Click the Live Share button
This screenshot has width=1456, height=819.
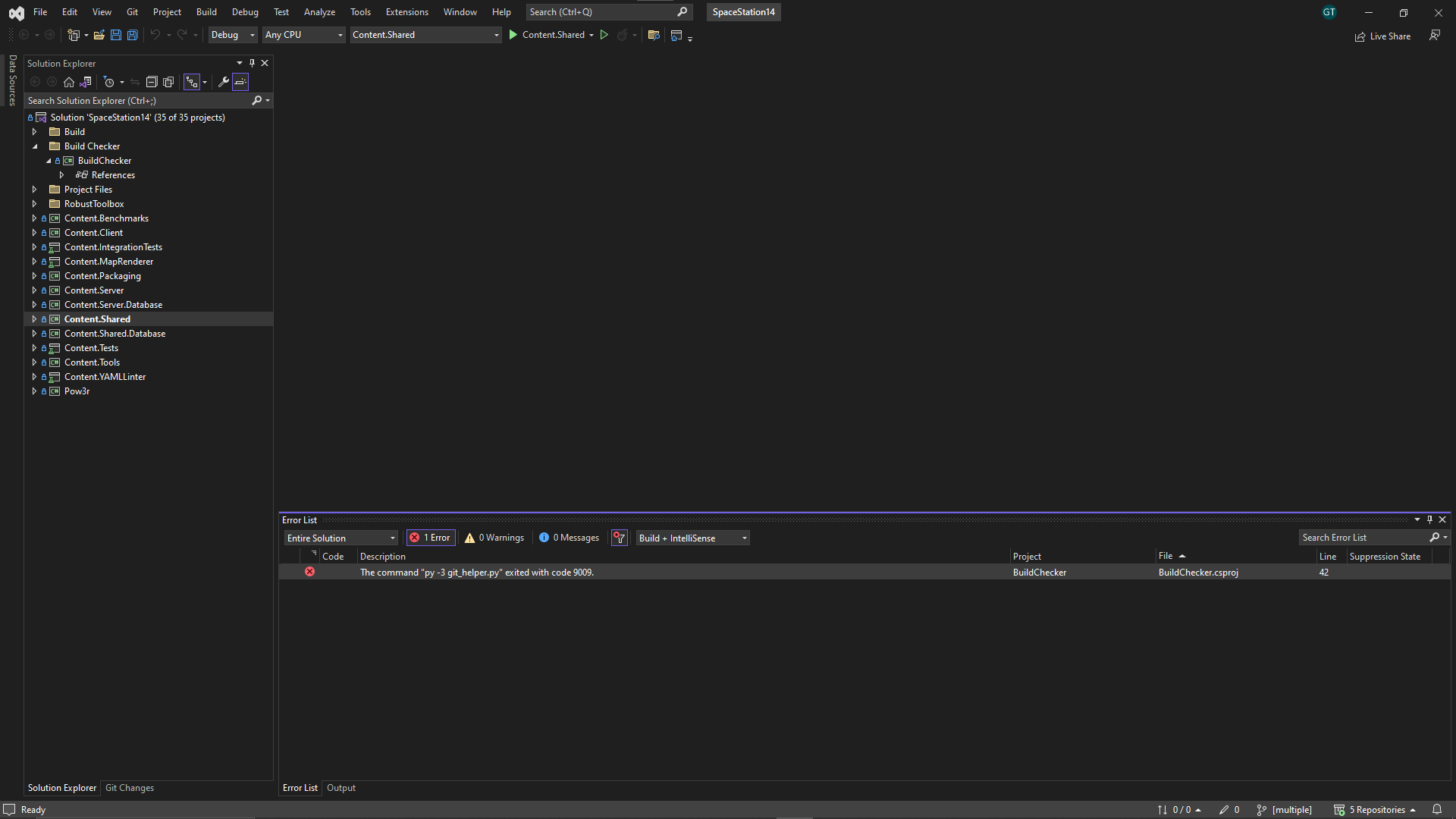pyautogui.click(x=1382, y=36)
